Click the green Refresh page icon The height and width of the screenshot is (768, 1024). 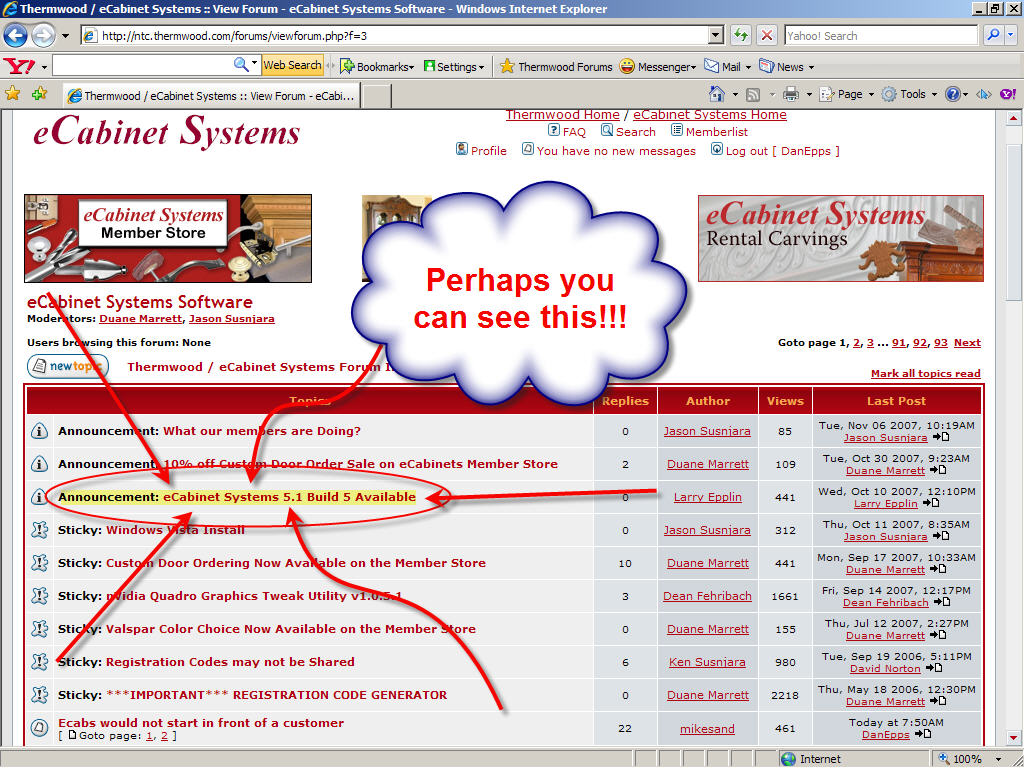[740, 35]
